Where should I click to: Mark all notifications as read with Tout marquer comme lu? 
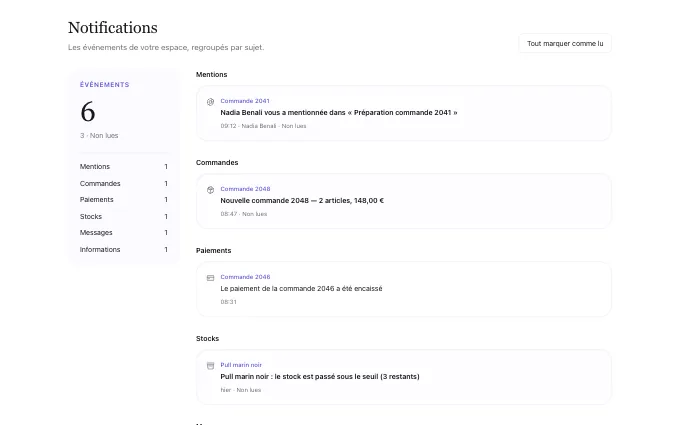(565, 43)
